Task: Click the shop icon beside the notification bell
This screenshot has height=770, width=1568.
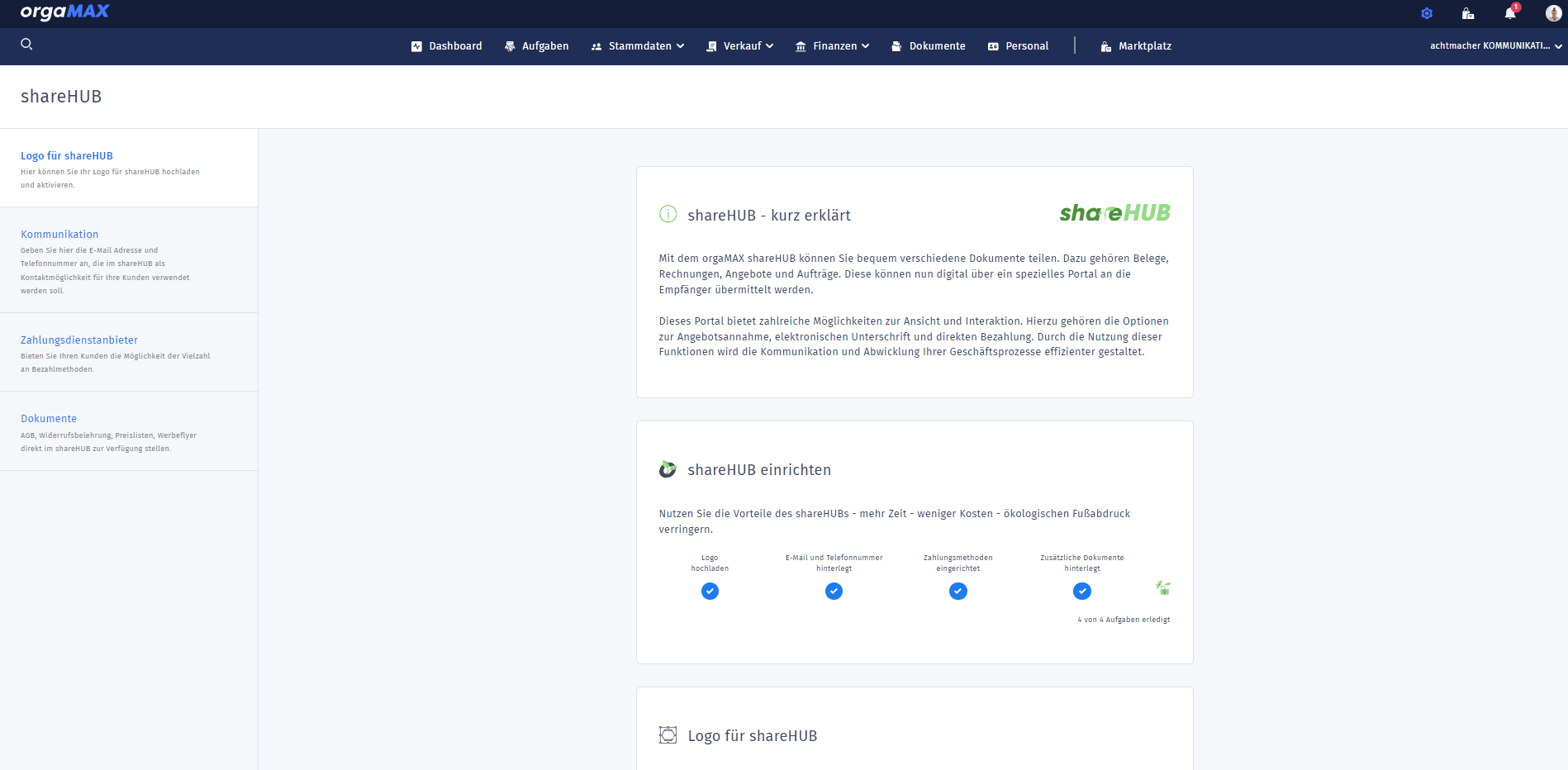Action: (1468, 13)
